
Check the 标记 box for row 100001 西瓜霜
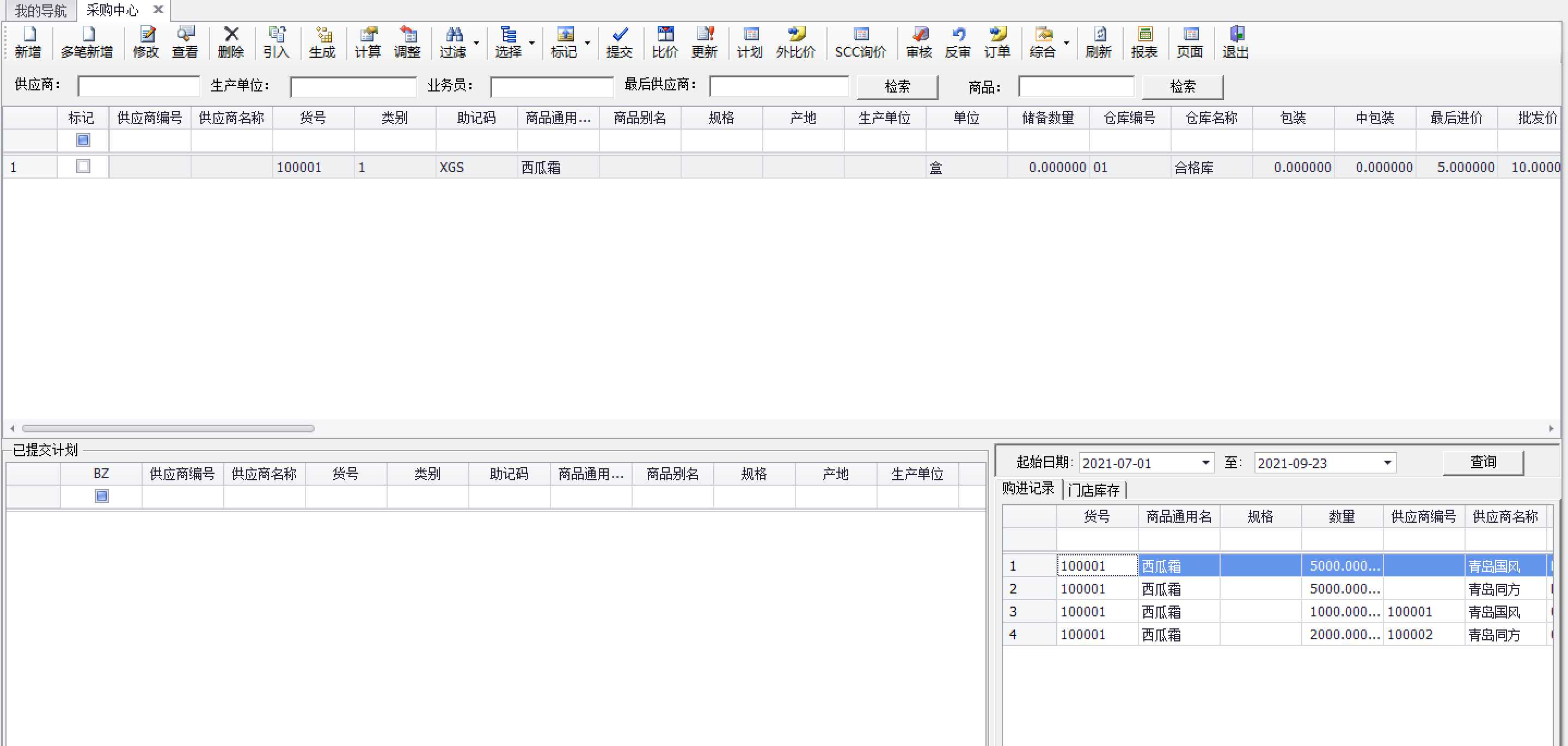[83, 166]
